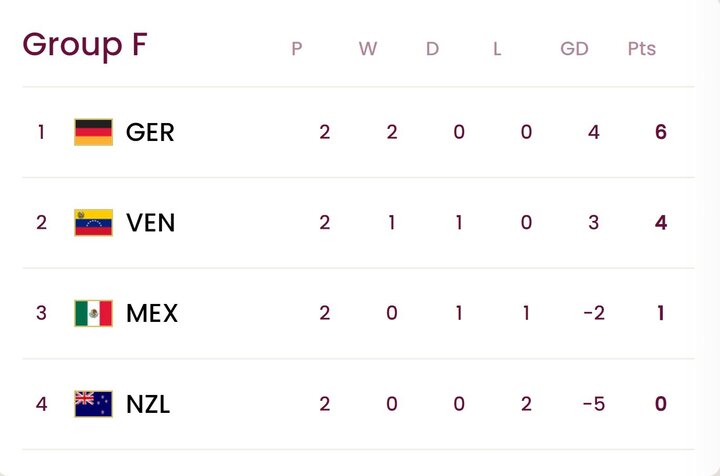Viewport: 720px width, 476px height.
Task: Select the MEX team name
Action: [152, 313]
